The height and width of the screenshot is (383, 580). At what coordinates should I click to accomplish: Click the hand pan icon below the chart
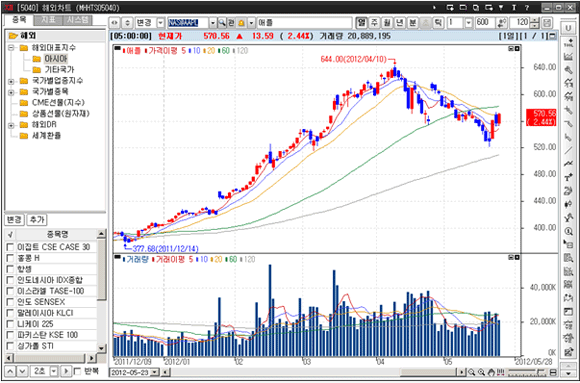tap(491, 372)
